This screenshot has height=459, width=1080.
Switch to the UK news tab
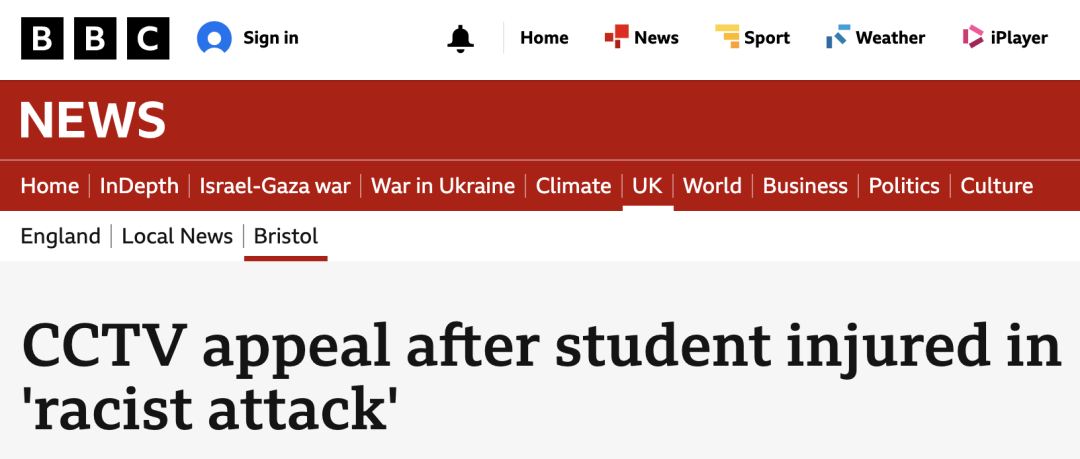pyautogui.click(x=648, y=186)
